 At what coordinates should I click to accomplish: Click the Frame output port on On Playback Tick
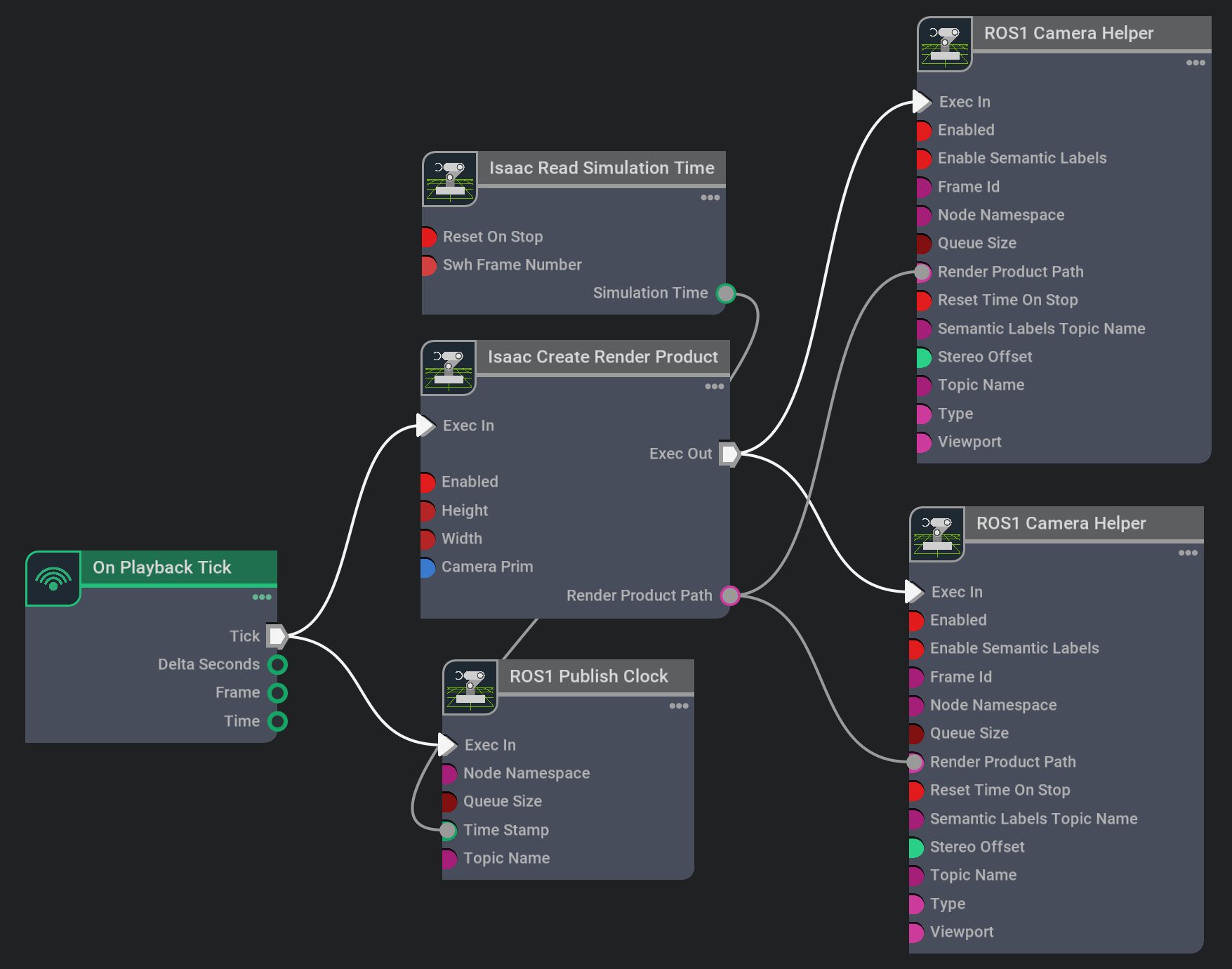click(278, 693)
